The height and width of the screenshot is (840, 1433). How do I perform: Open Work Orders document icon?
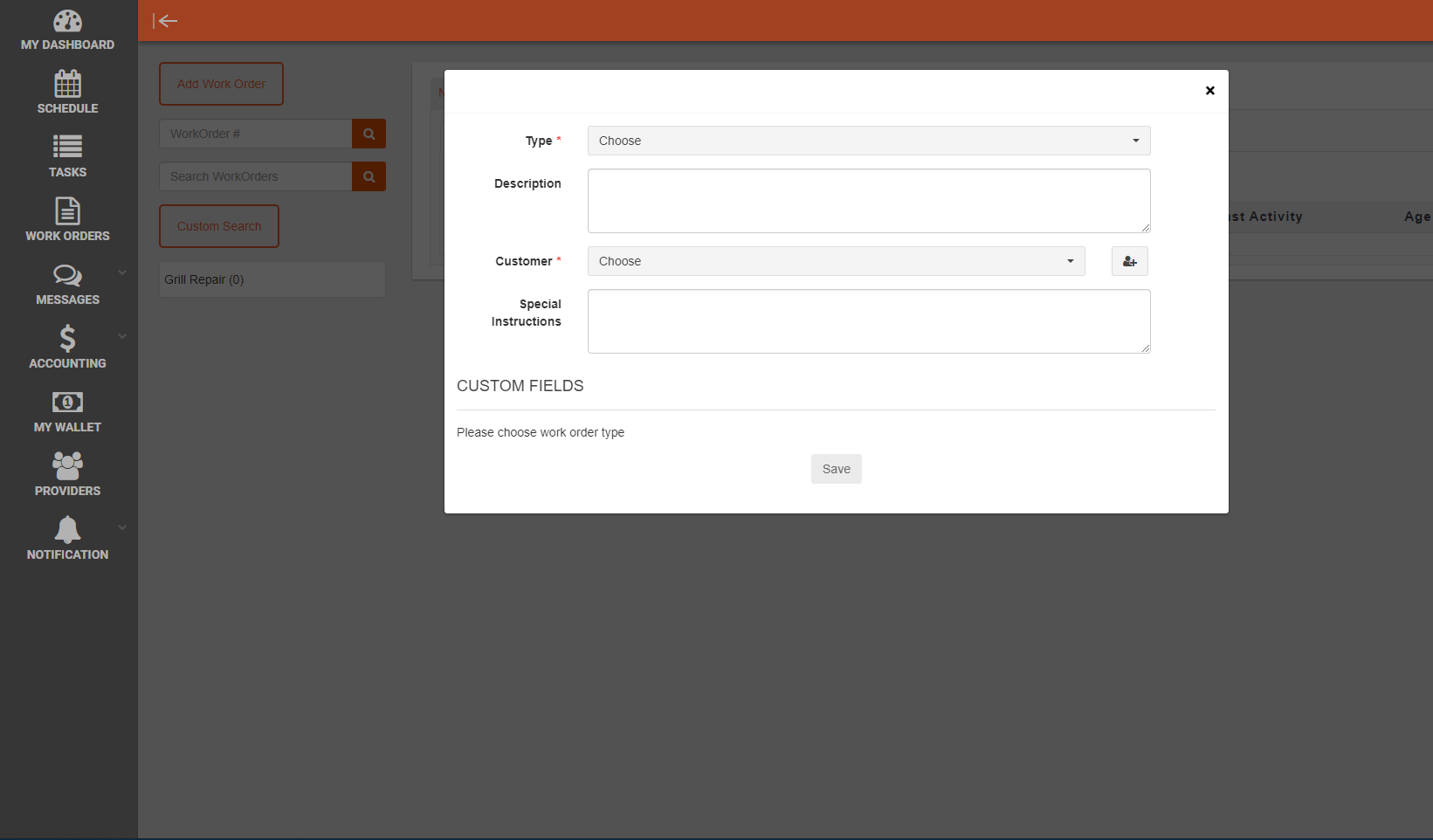[67, 211]
